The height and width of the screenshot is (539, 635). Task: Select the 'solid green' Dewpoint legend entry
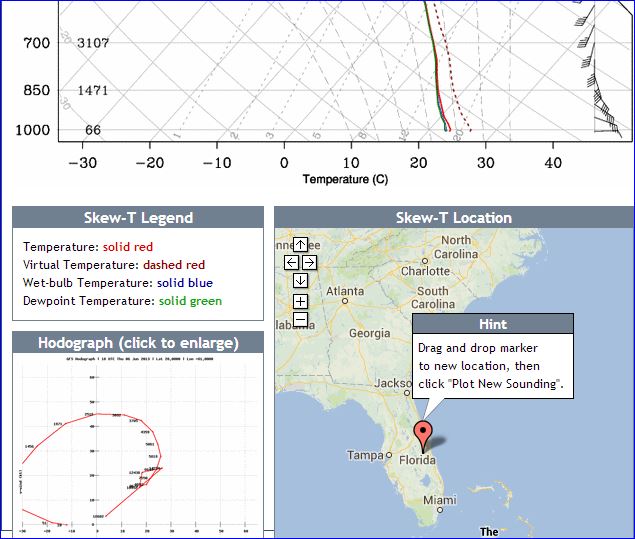pyautogui.click(x=190, y=301)
